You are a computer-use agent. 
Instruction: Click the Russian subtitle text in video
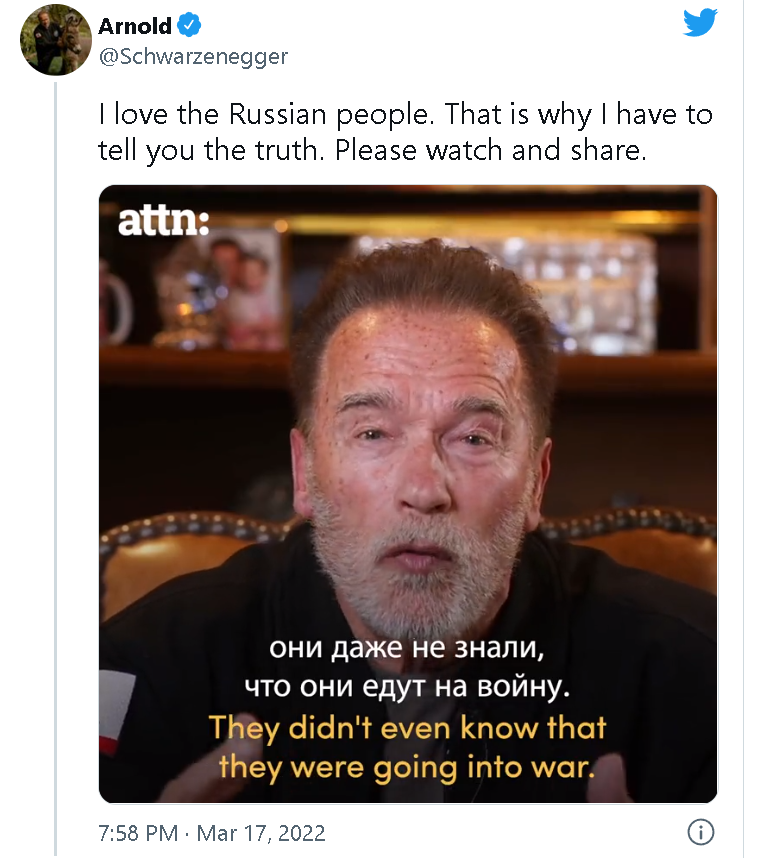coord(408,667)
